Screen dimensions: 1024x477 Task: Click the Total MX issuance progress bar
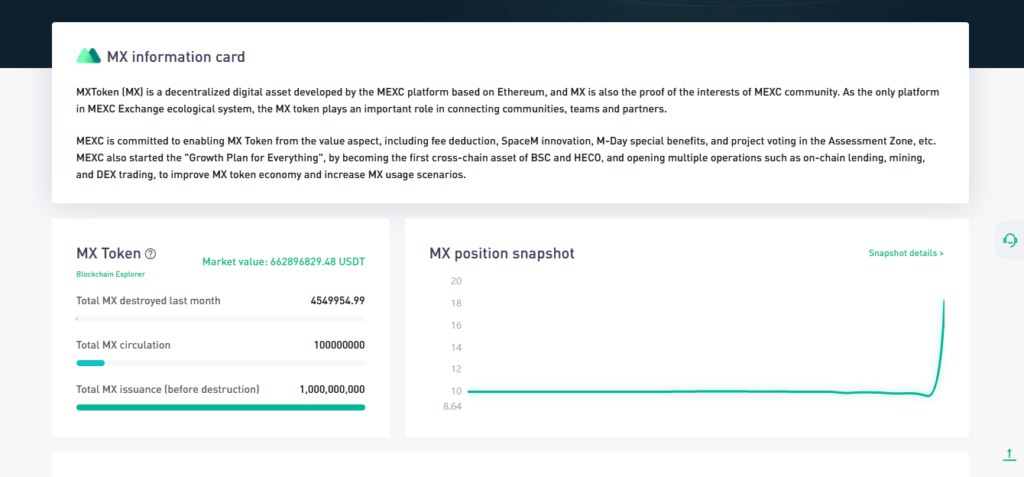(220, 407)
